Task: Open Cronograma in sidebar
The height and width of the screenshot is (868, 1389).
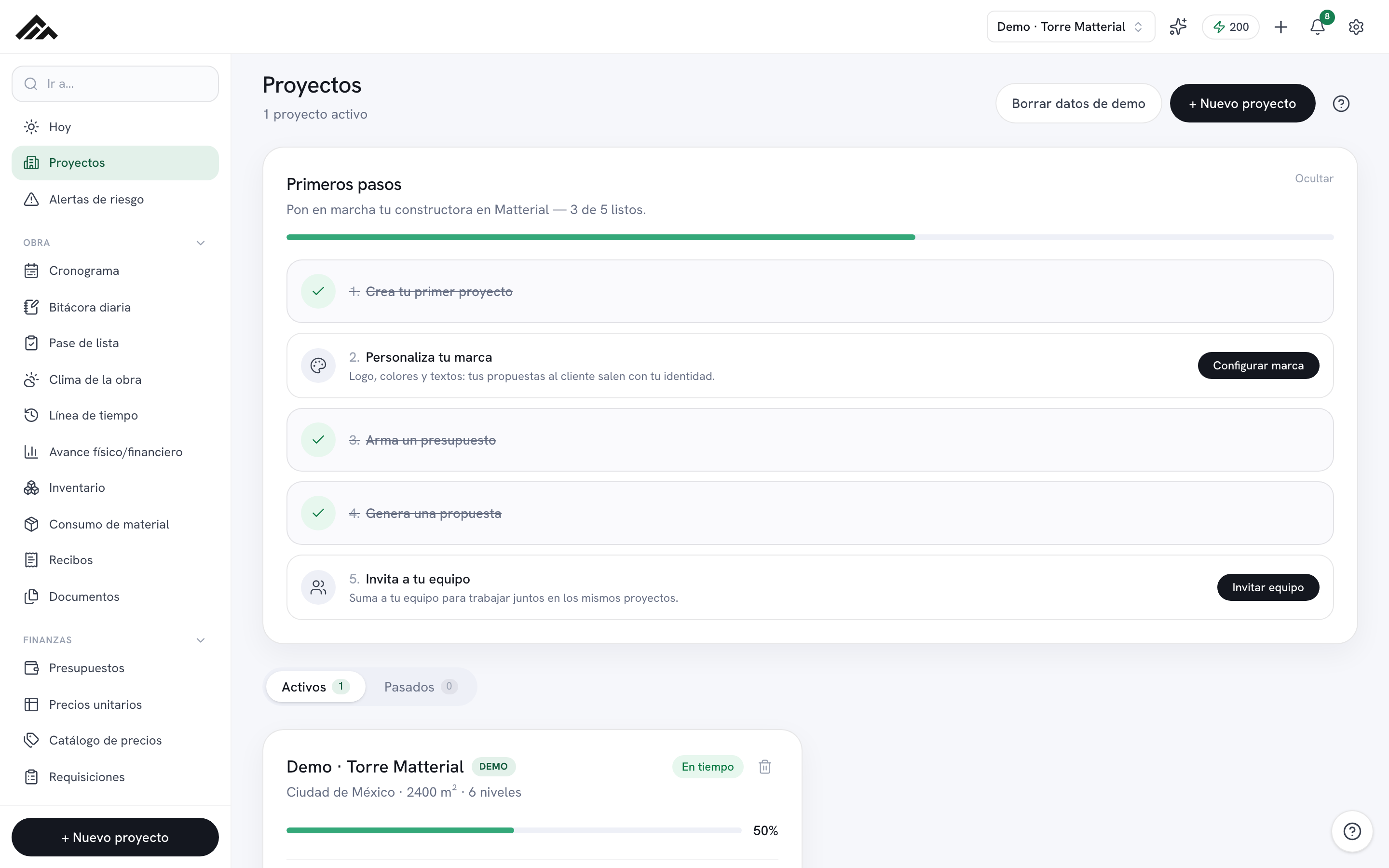Action: [x=115, y=271]
